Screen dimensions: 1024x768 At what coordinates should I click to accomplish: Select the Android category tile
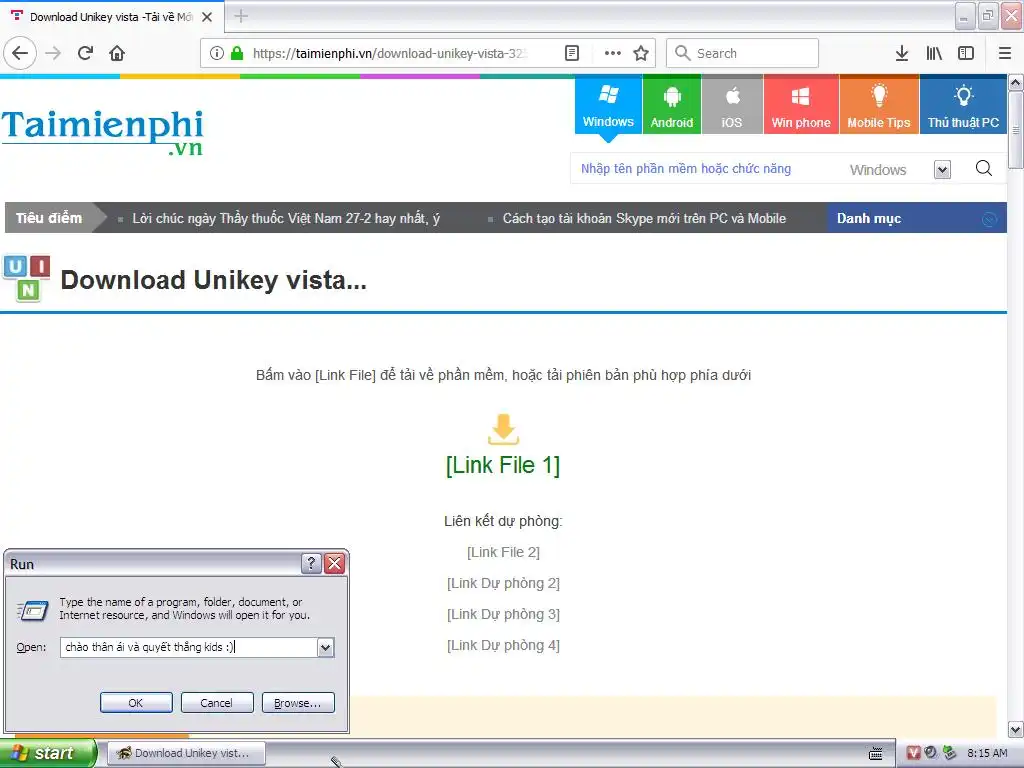[x=671, y=106]
